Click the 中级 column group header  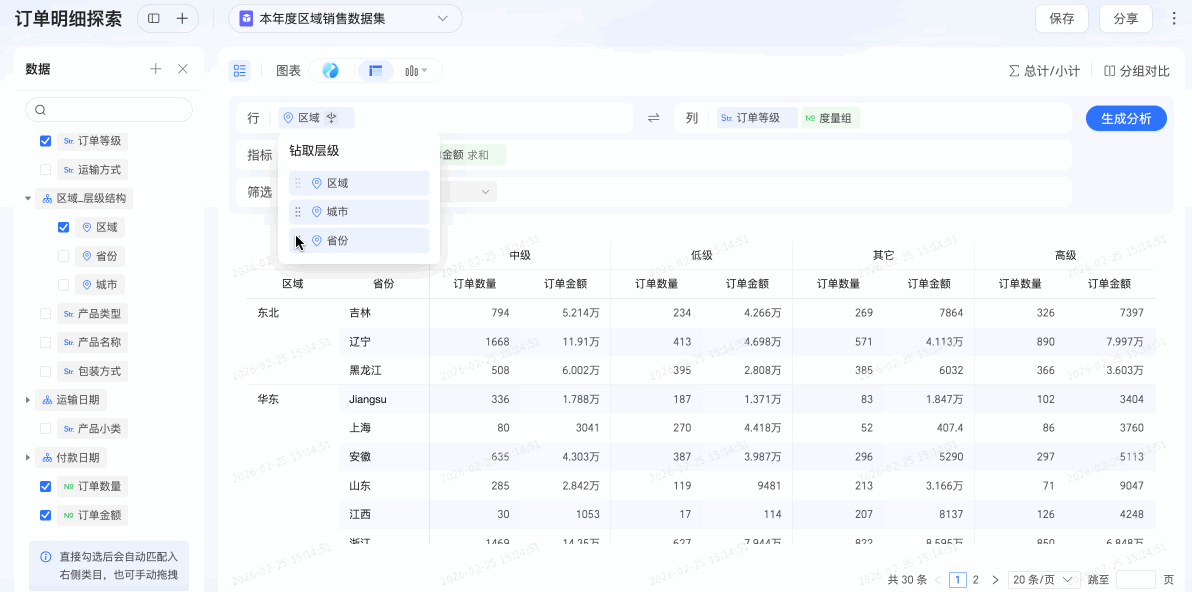coord(520,255)
